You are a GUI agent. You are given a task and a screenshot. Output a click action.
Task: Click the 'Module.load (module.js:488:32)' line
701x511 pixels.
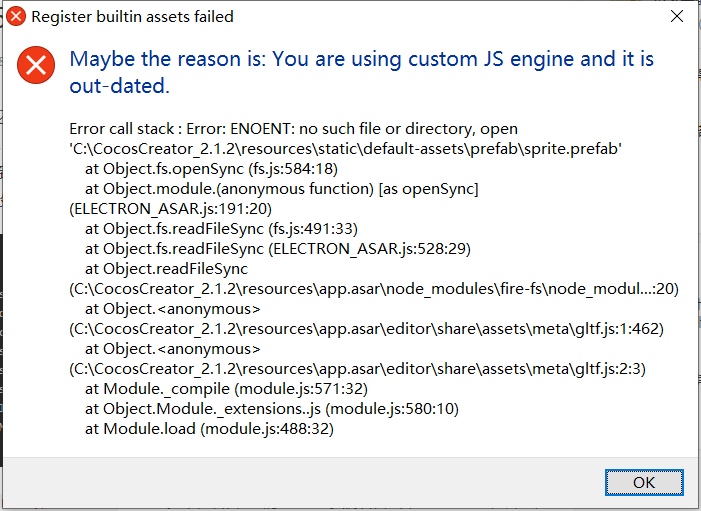(x=209, y=429)
